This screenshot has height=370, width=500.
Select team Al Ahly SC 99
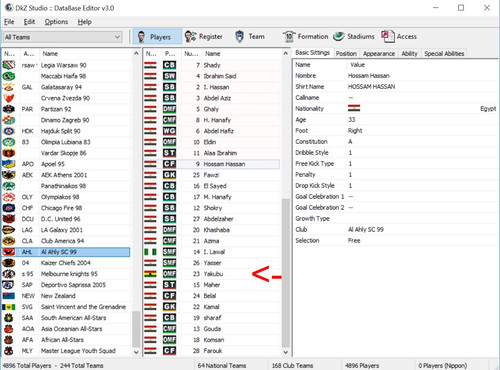coord(66,252)
